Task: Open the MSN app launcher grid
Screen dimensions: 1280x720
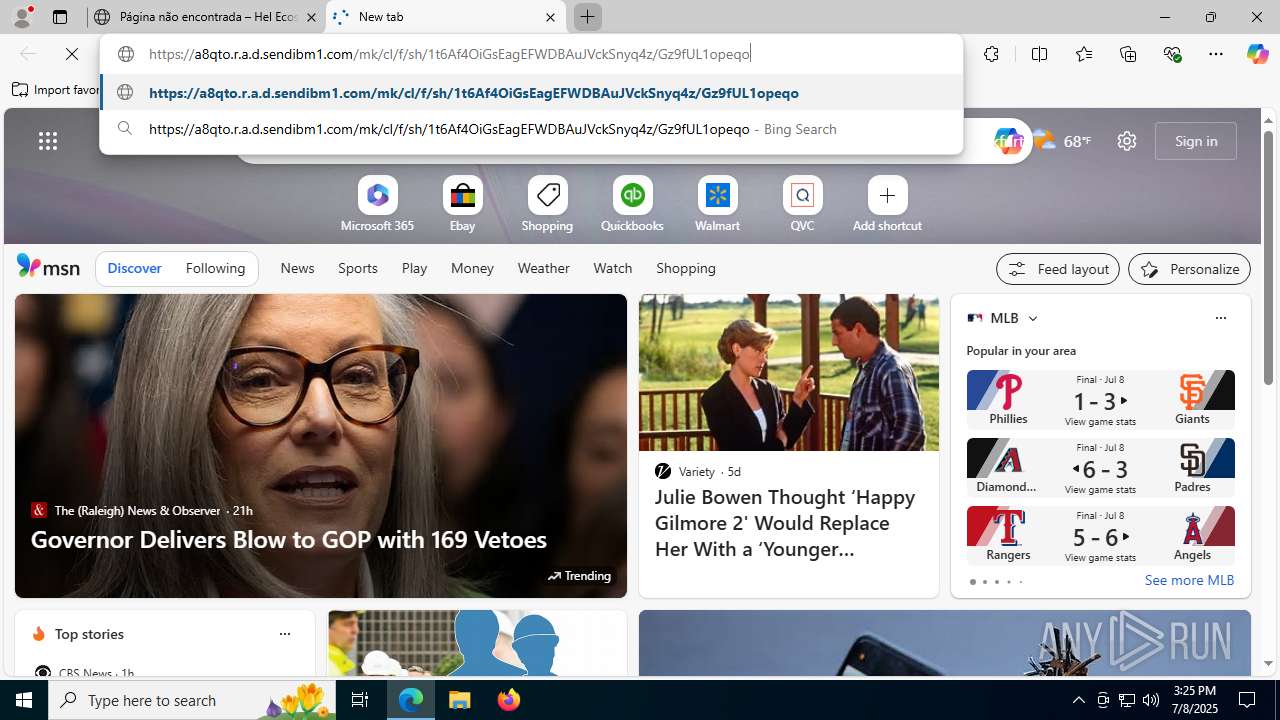Action: tap(48, 141)
